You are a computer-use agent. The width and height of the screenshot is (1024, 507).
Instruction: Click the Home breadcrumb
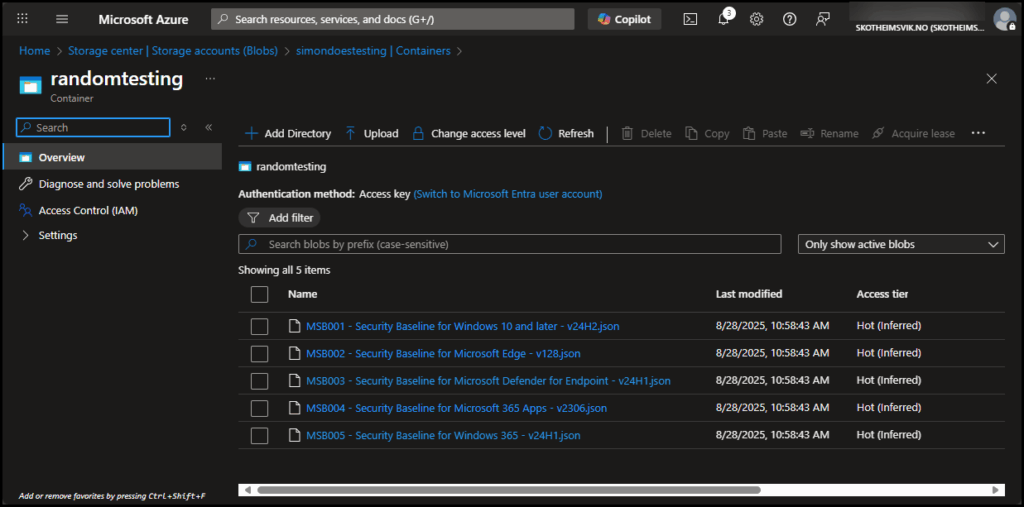coord(35,50)
